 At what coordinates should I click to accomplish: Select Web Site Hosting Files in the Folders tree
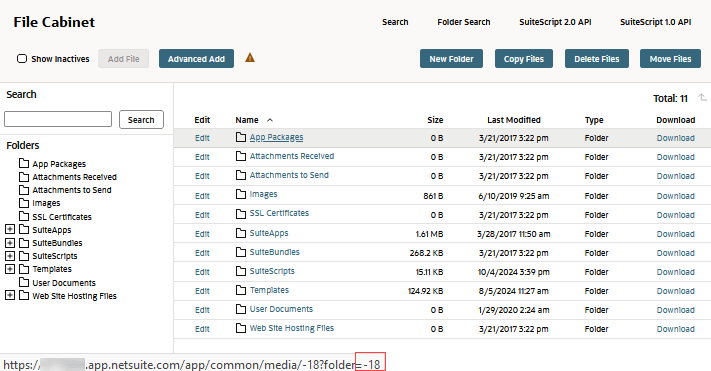point(74,296)
